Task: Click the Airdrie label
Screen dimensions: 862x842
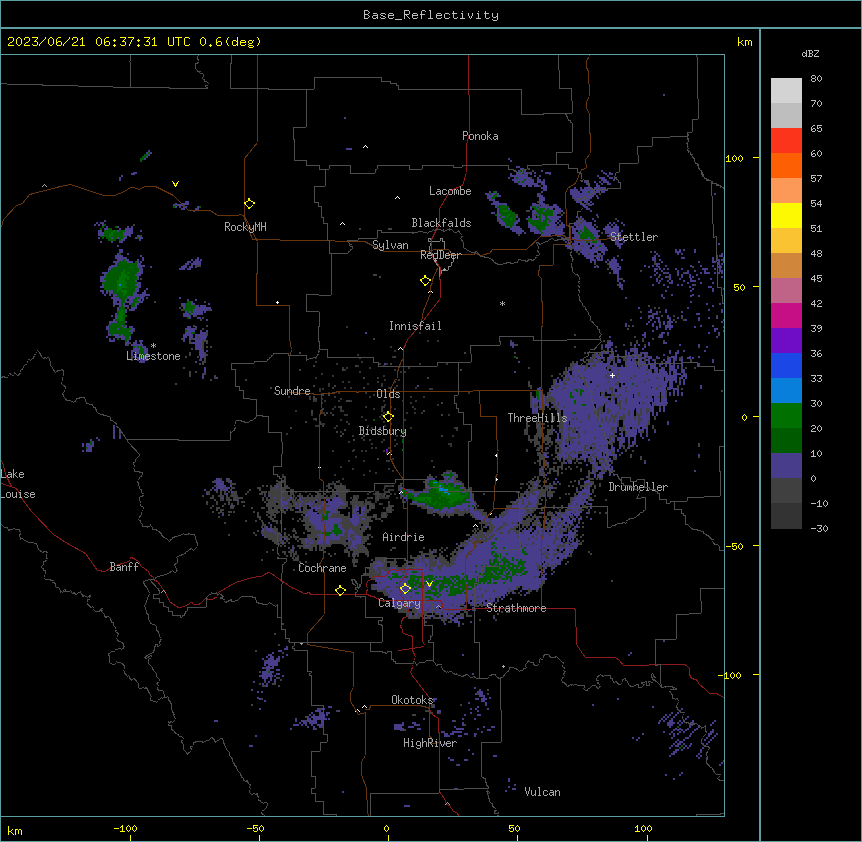Action: (404, 537)
